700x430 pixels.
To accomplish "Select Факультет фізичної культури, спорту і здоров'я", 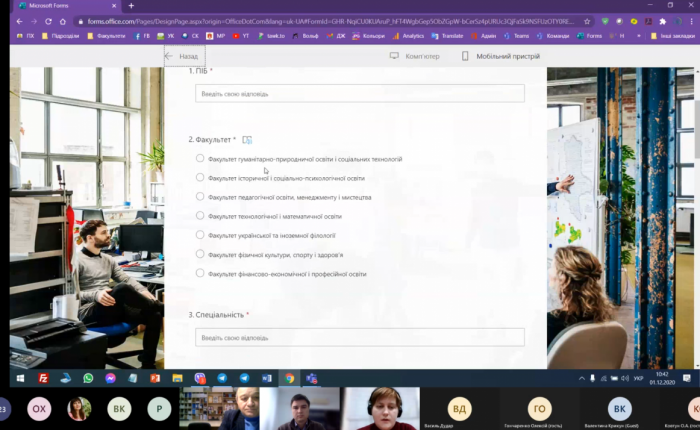I will (200, 255).
